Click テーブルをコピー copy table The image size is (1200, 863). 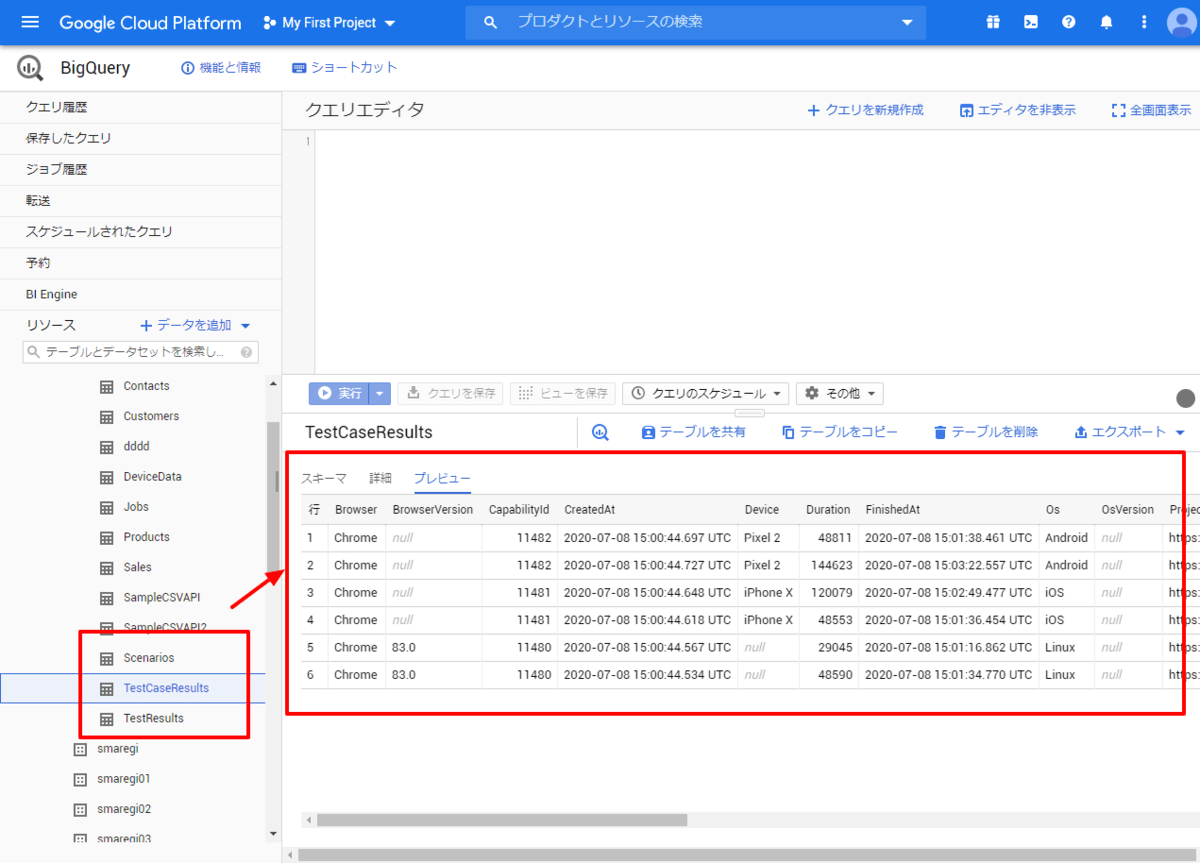(x=839, y=432)
